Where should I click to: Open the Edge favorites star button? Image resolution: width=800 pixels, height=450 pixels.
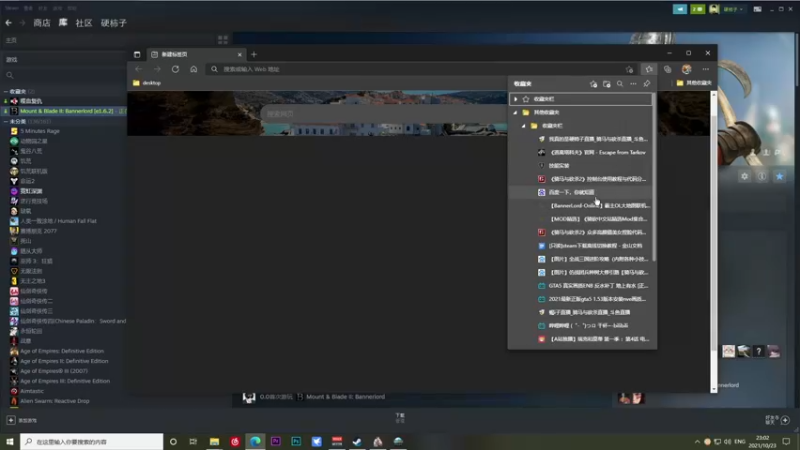point(649,69)
